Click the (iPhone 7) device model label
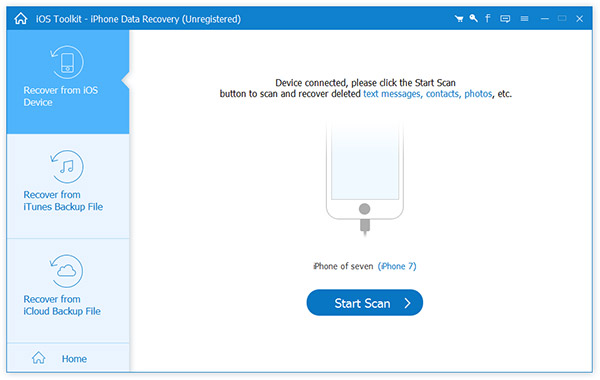Viewport: 600px width, 380px height. [397, 266]
